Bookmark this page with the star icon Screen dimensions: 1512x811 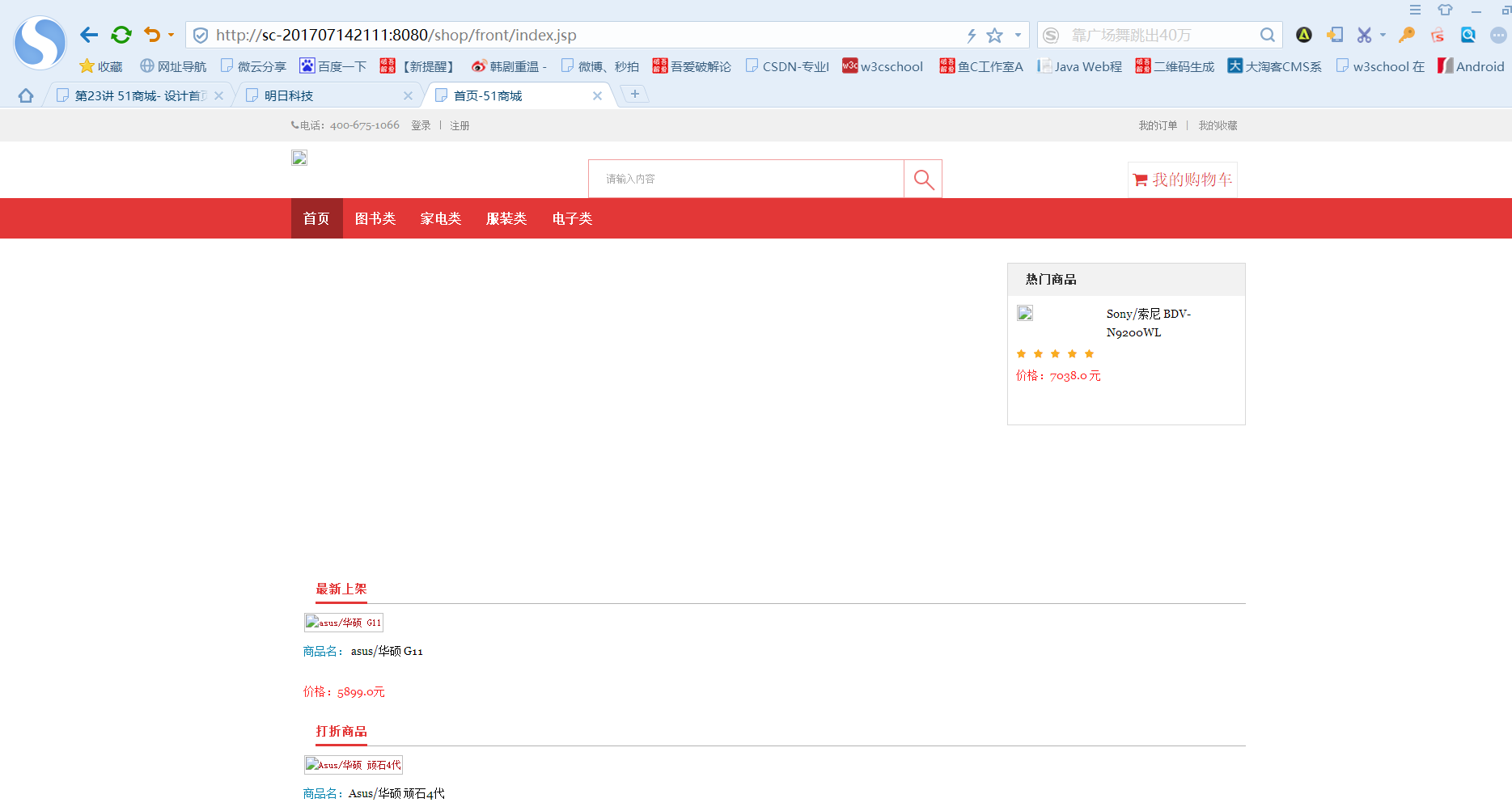coord(995,36)
